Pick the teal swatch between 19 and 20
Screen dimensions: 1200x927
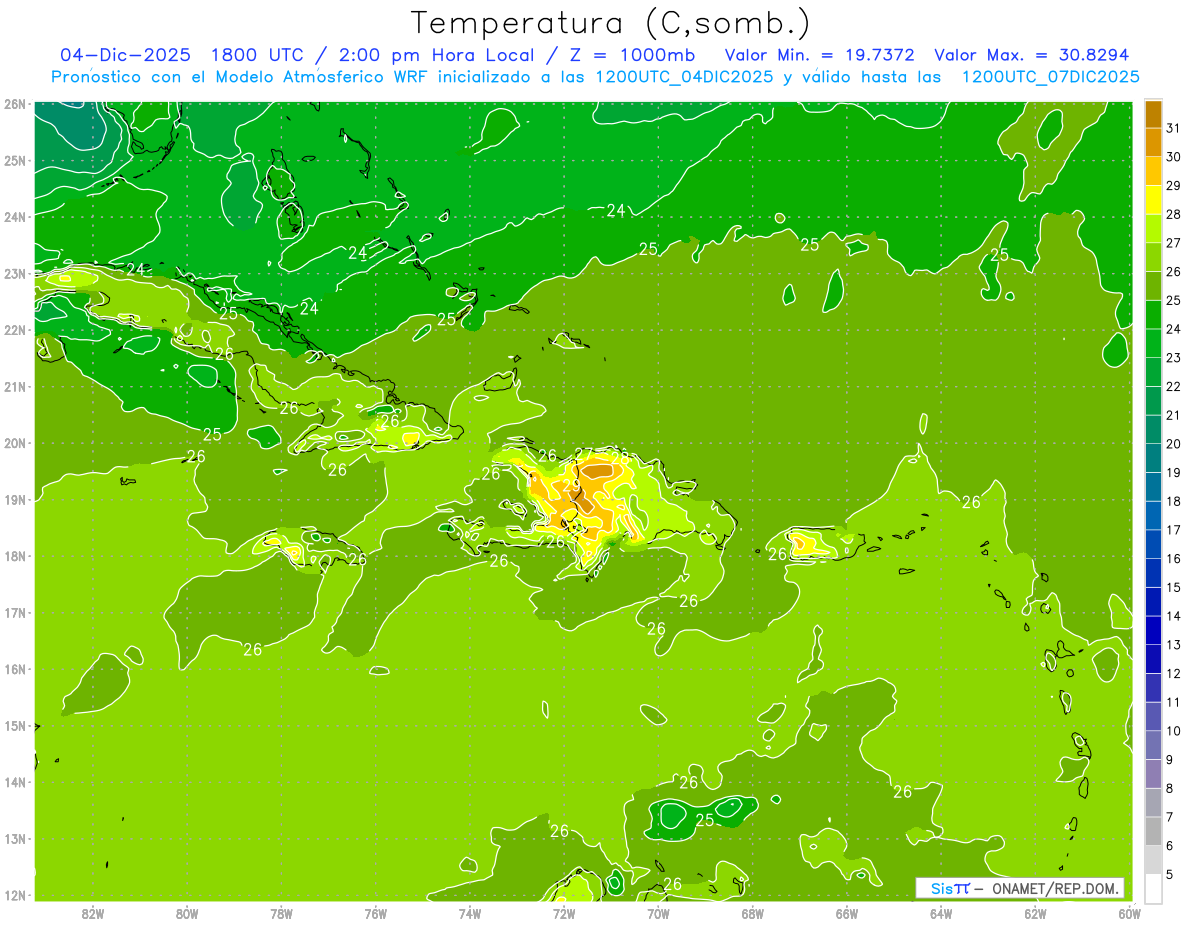1153,458
